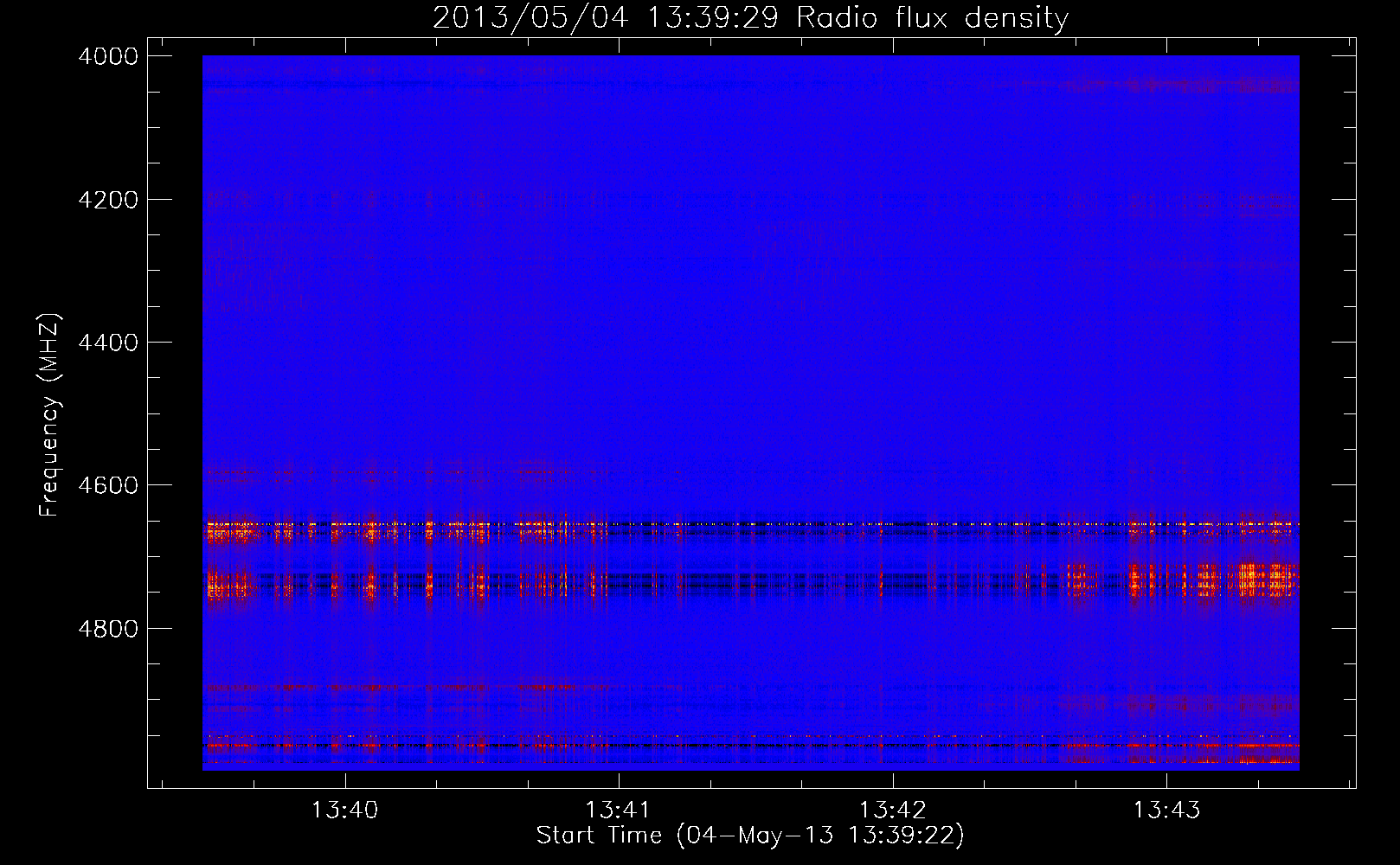
Task: Click the 4600 frequency tick label
Action: tap(108, 485)
